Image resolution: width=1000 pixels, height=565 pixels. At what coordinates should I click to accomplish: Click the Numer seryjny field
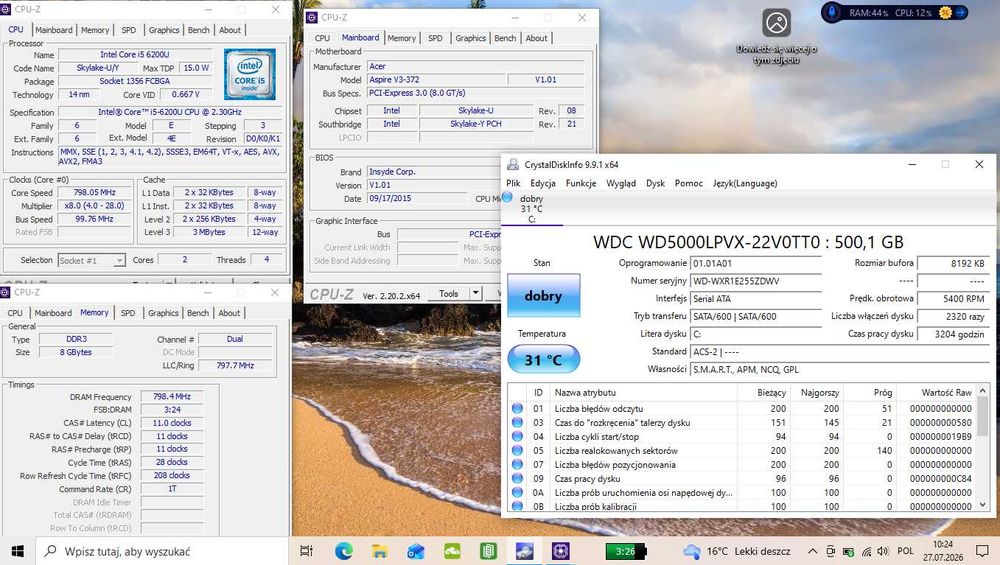[756, 281]
